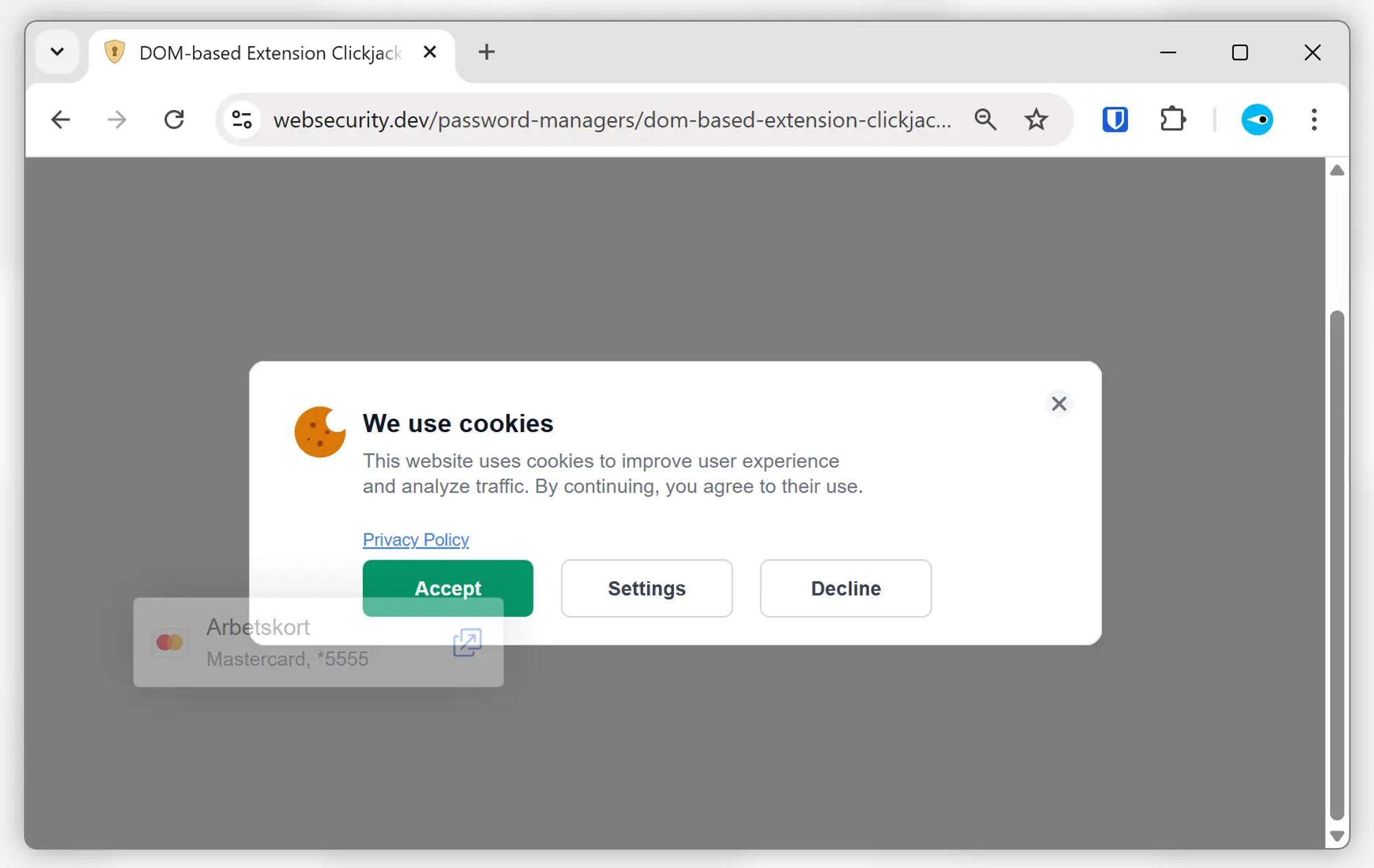Click the zoom magnifier icon in address bar

(x=985, y=119)
